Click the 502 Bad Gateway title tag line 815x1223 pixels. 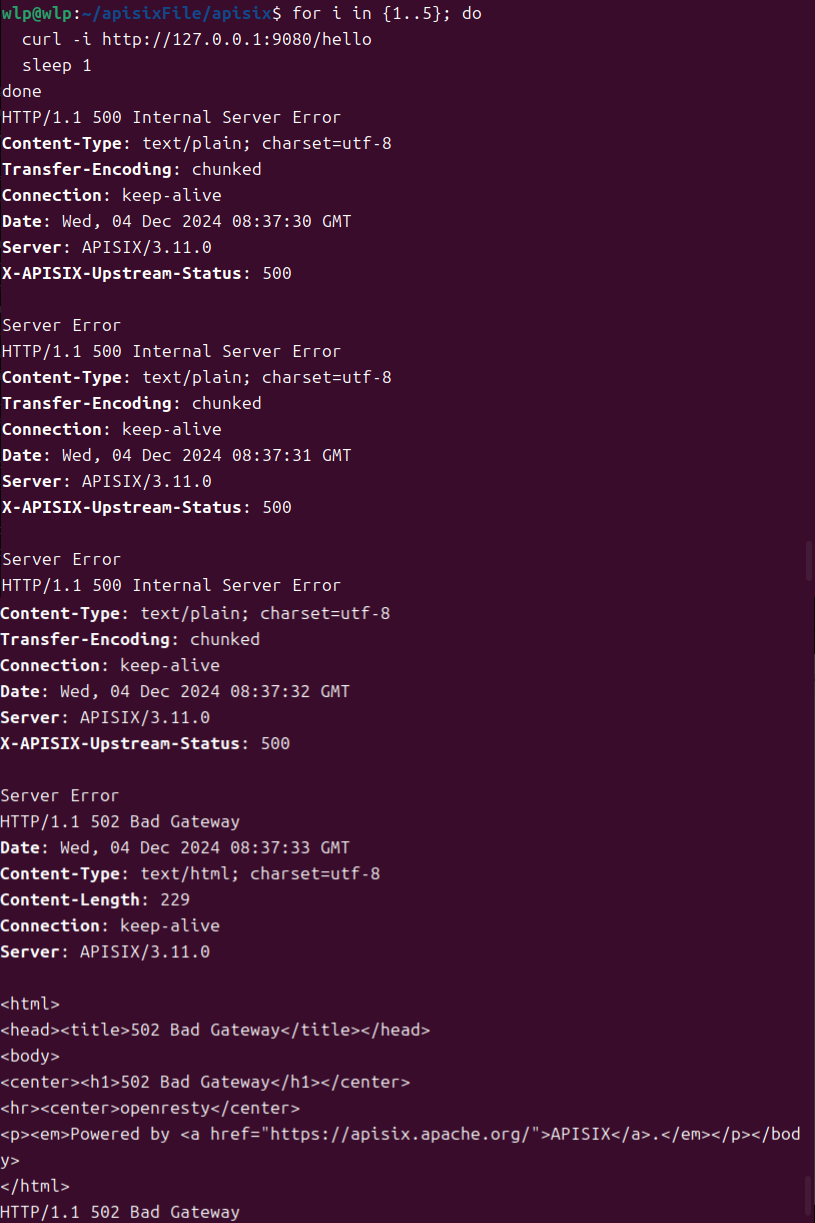215,1030
